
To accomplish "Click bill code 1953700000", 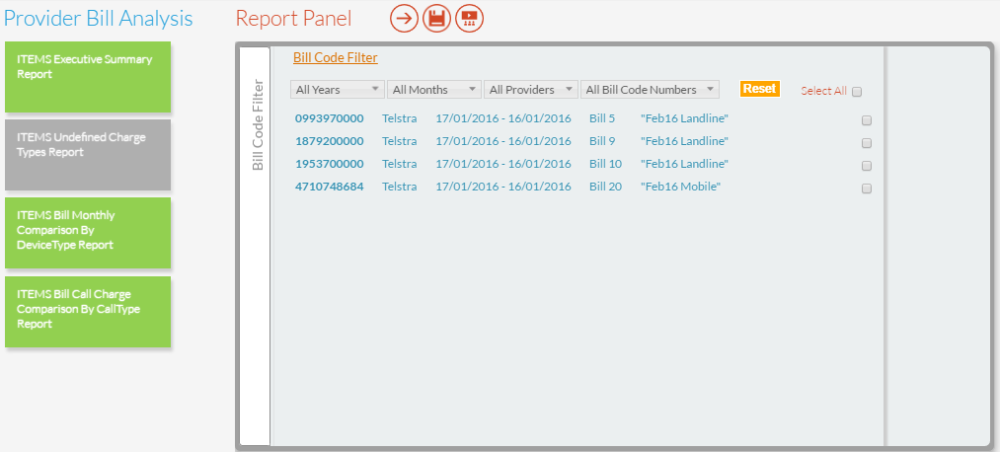I will [329, 164].
